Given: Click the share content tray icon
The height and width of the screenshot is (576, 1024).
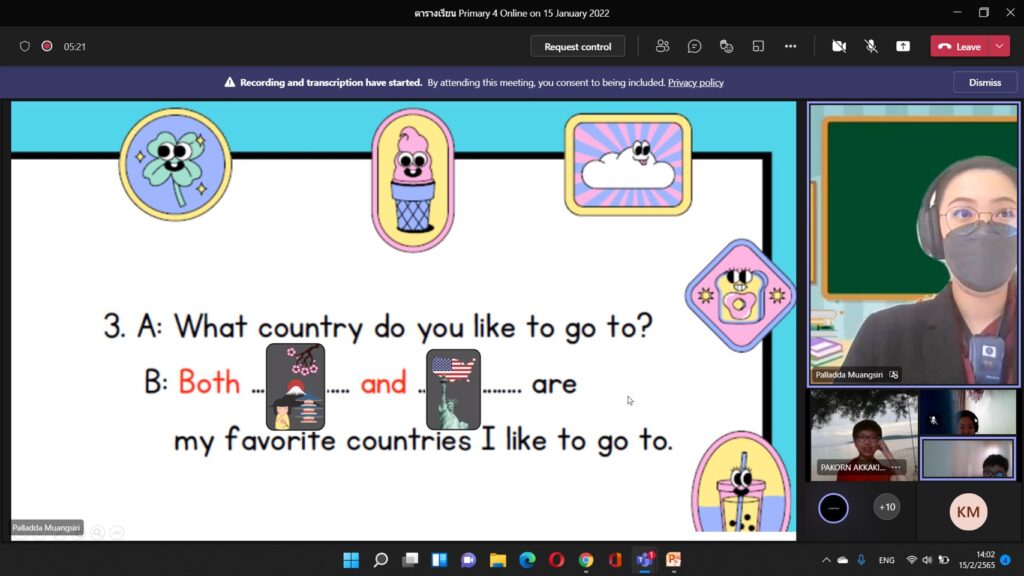Looking at the screenshot, I should point(903,46).
